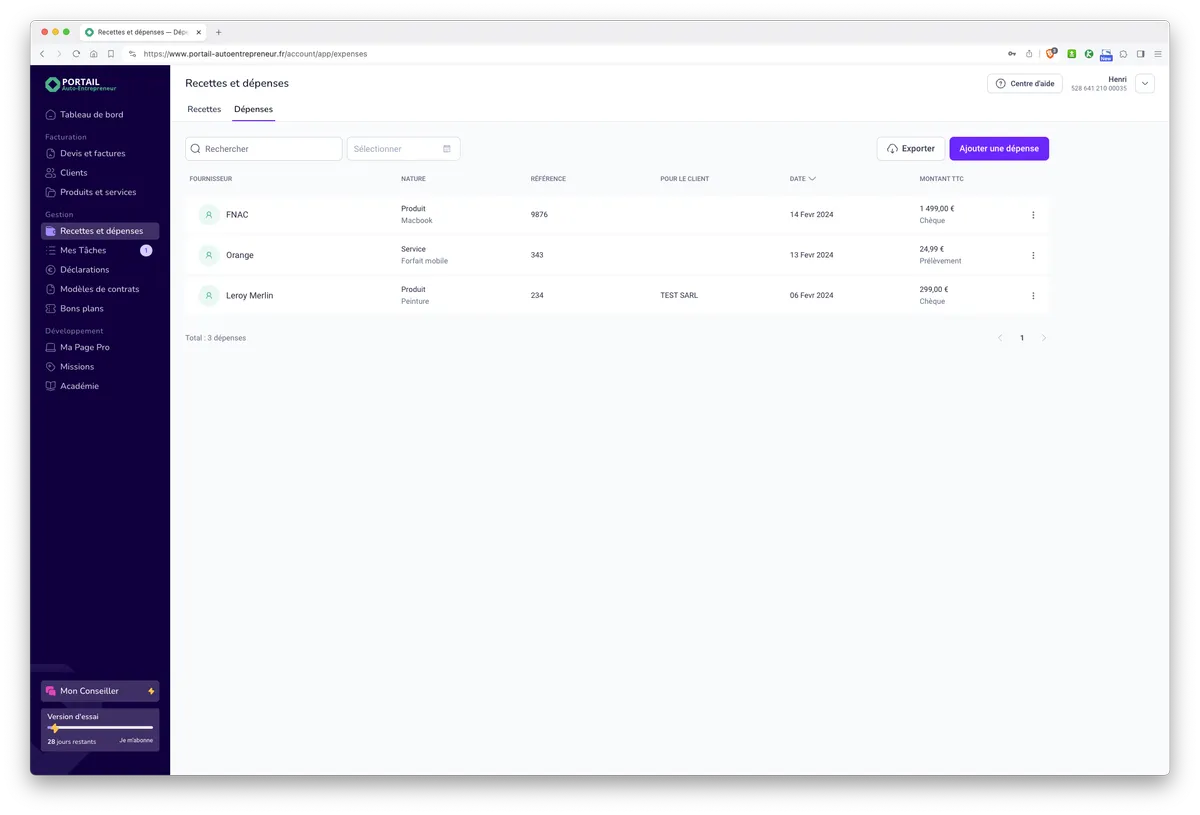Click the browser home icon
The width and height of the screenshot is (1200, 815).
[x=93, y=54]
